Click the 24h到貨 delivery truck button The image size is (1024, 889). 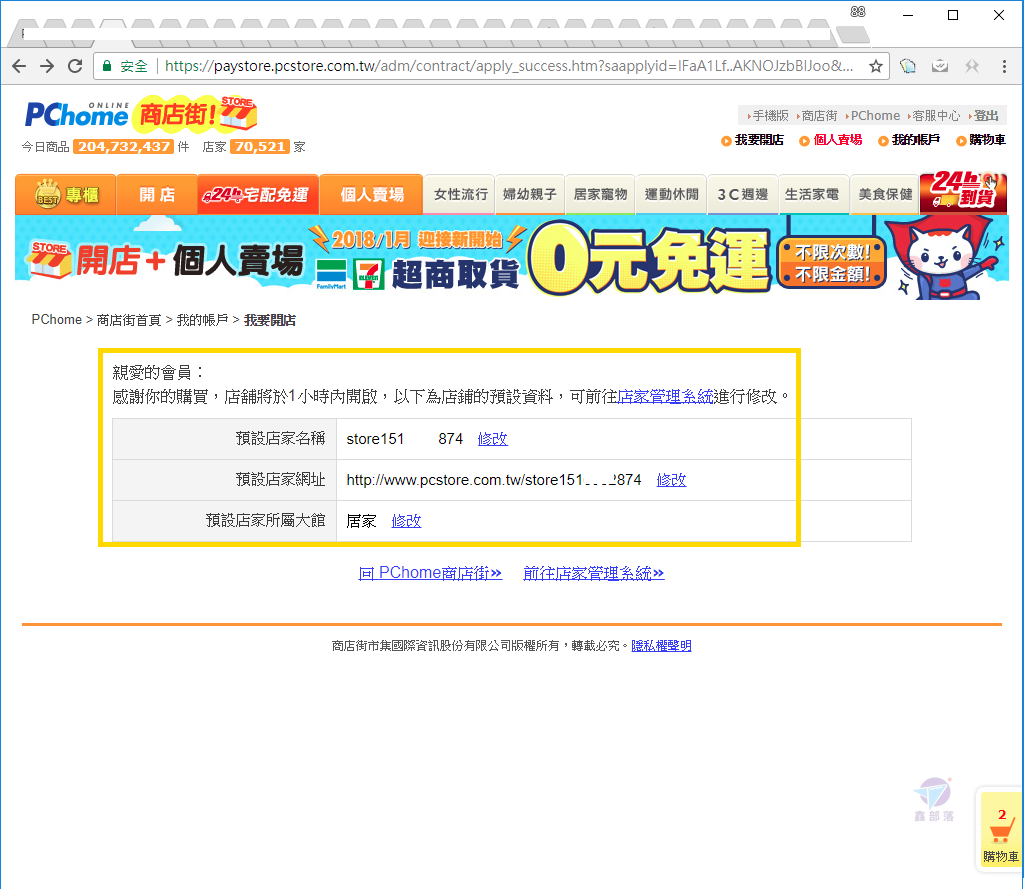point(963,191)
